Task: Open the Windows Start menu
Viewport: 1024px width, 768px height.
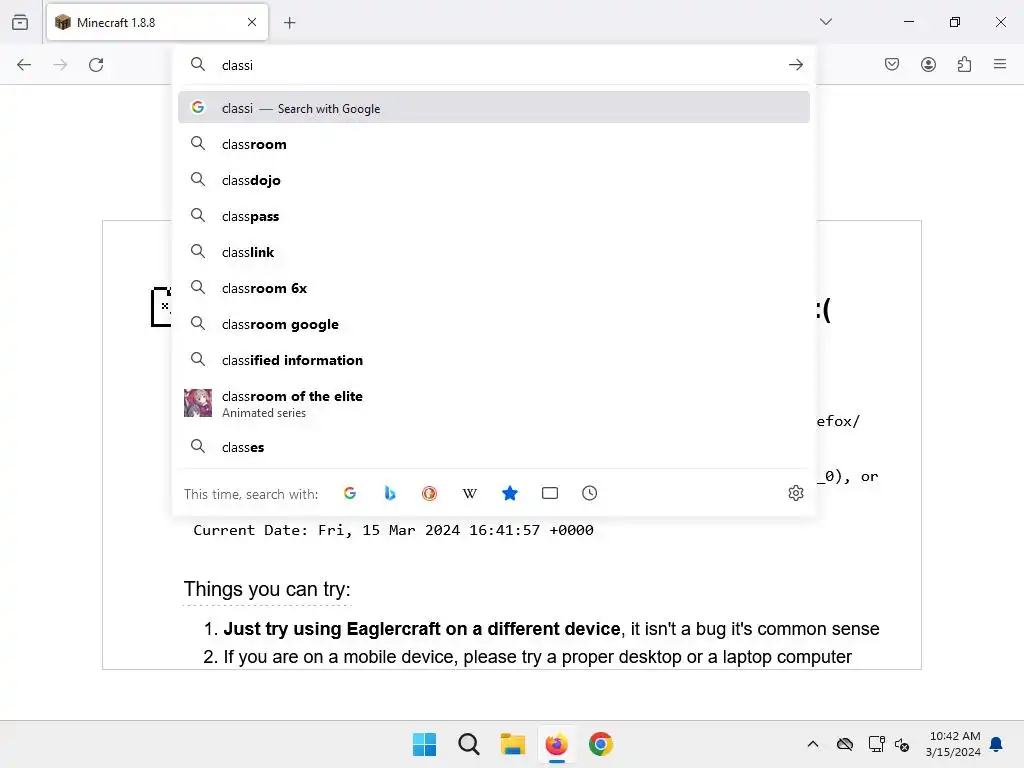Action: tap(424, 744)
